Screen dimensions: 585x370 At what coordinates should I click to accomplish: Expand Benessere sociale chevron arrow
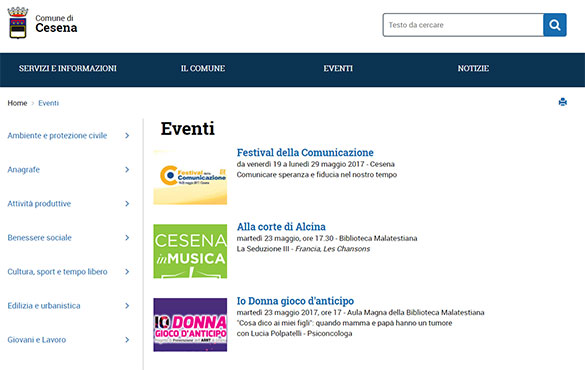(x=127, y=238)
